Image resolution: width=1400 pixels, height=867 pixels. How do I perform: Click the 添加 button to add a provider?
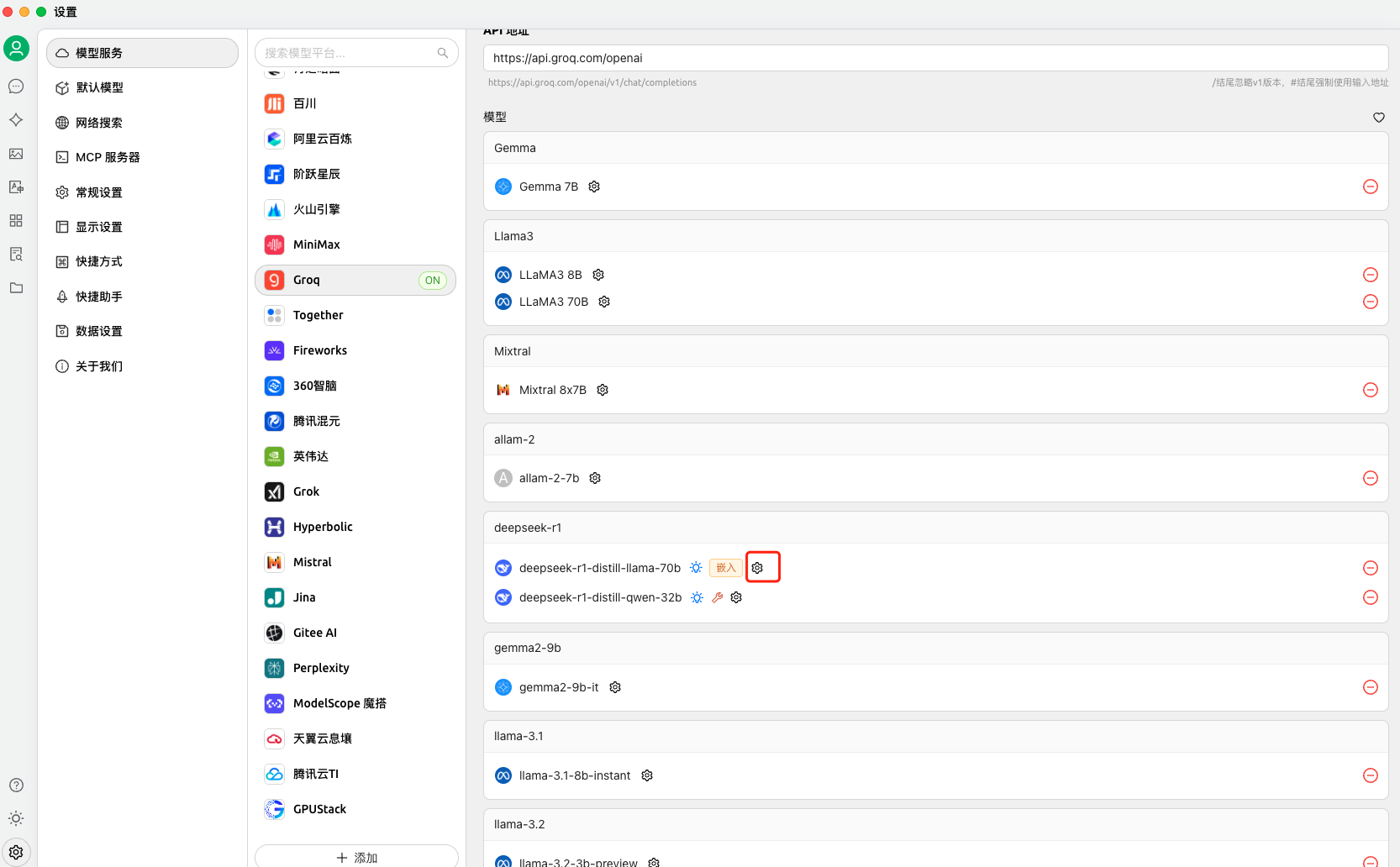click(x=356, y=857)
